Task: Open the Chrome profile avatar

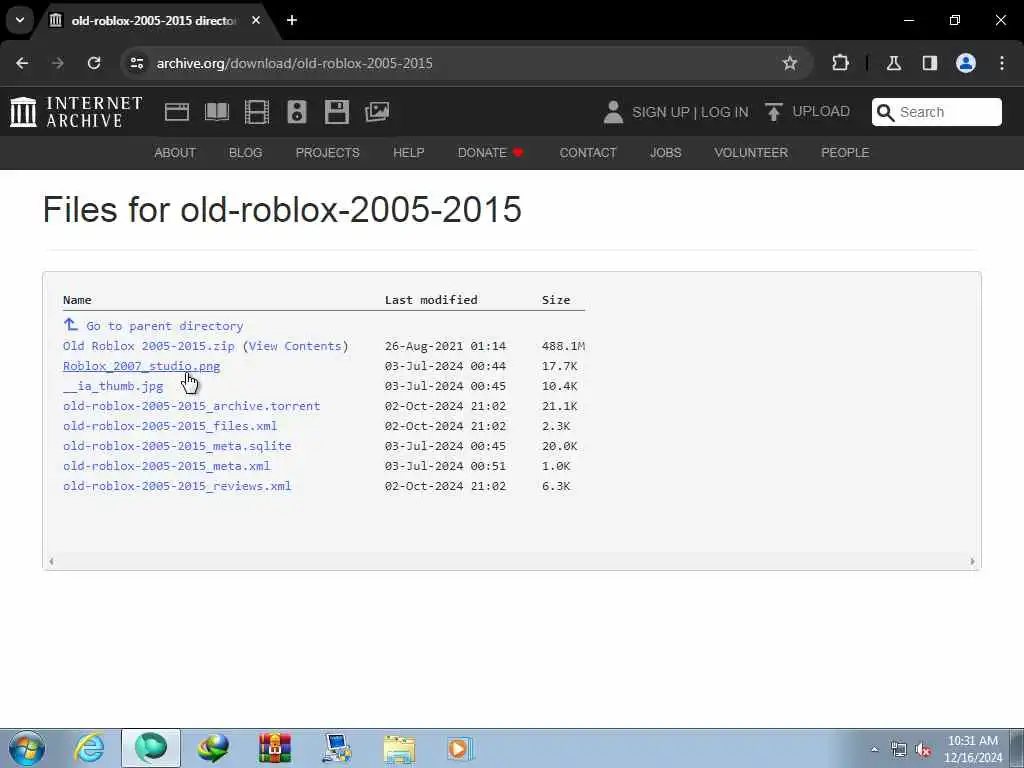Action: tap(966, 63)
